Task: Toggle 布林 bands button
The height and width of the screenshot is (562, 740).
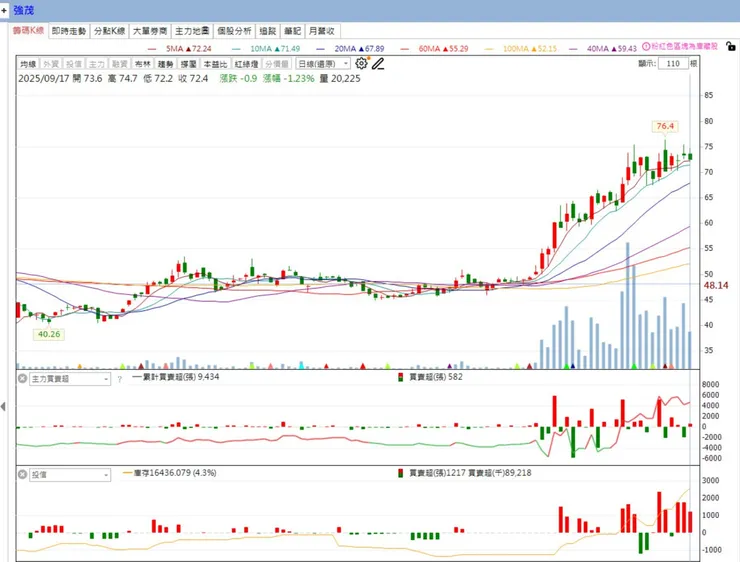Action: pyautogui.click(x=143, y=64)
